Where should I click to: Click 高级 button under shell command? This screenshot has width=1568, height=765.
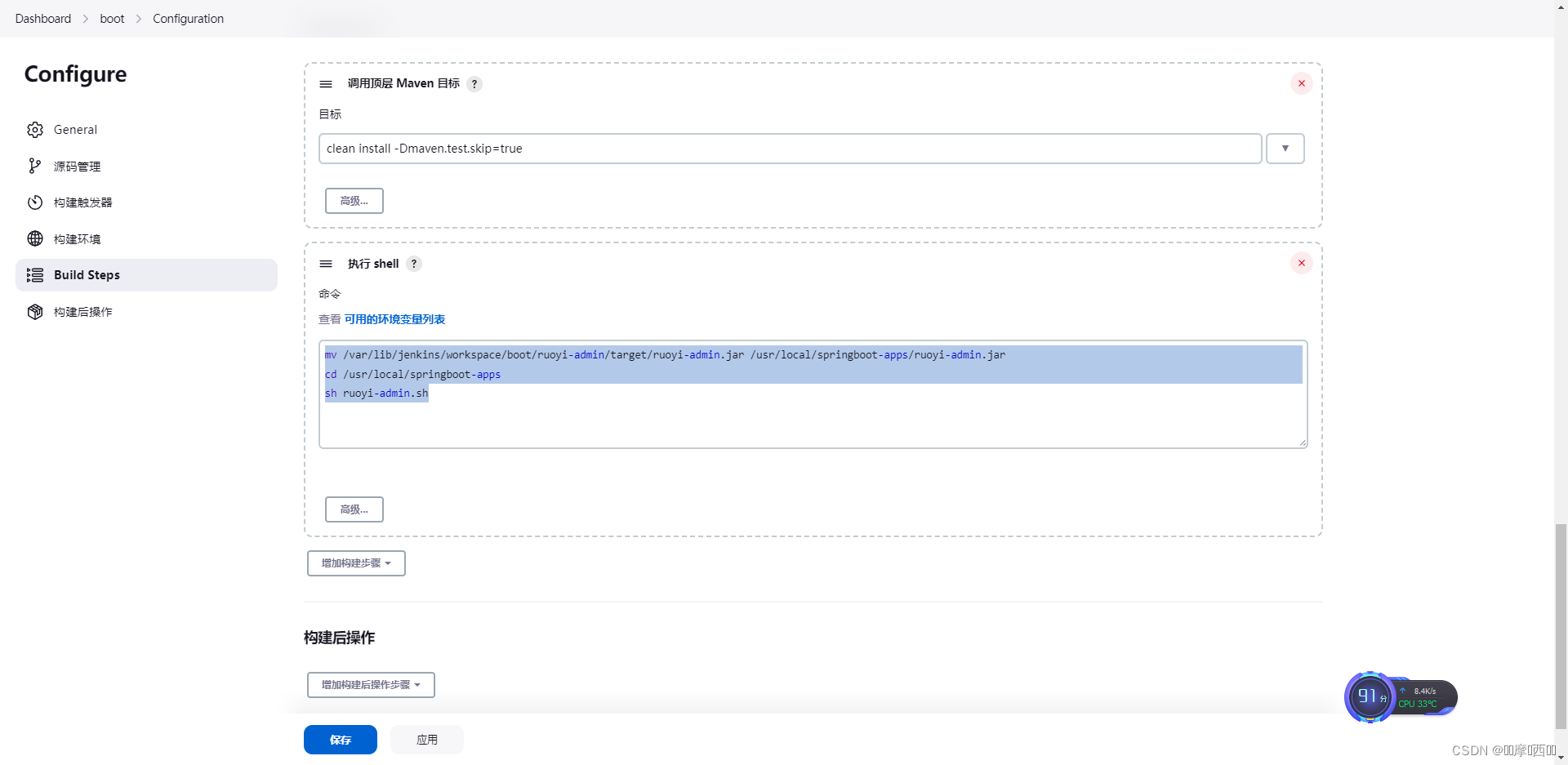[x=354, y=509]
